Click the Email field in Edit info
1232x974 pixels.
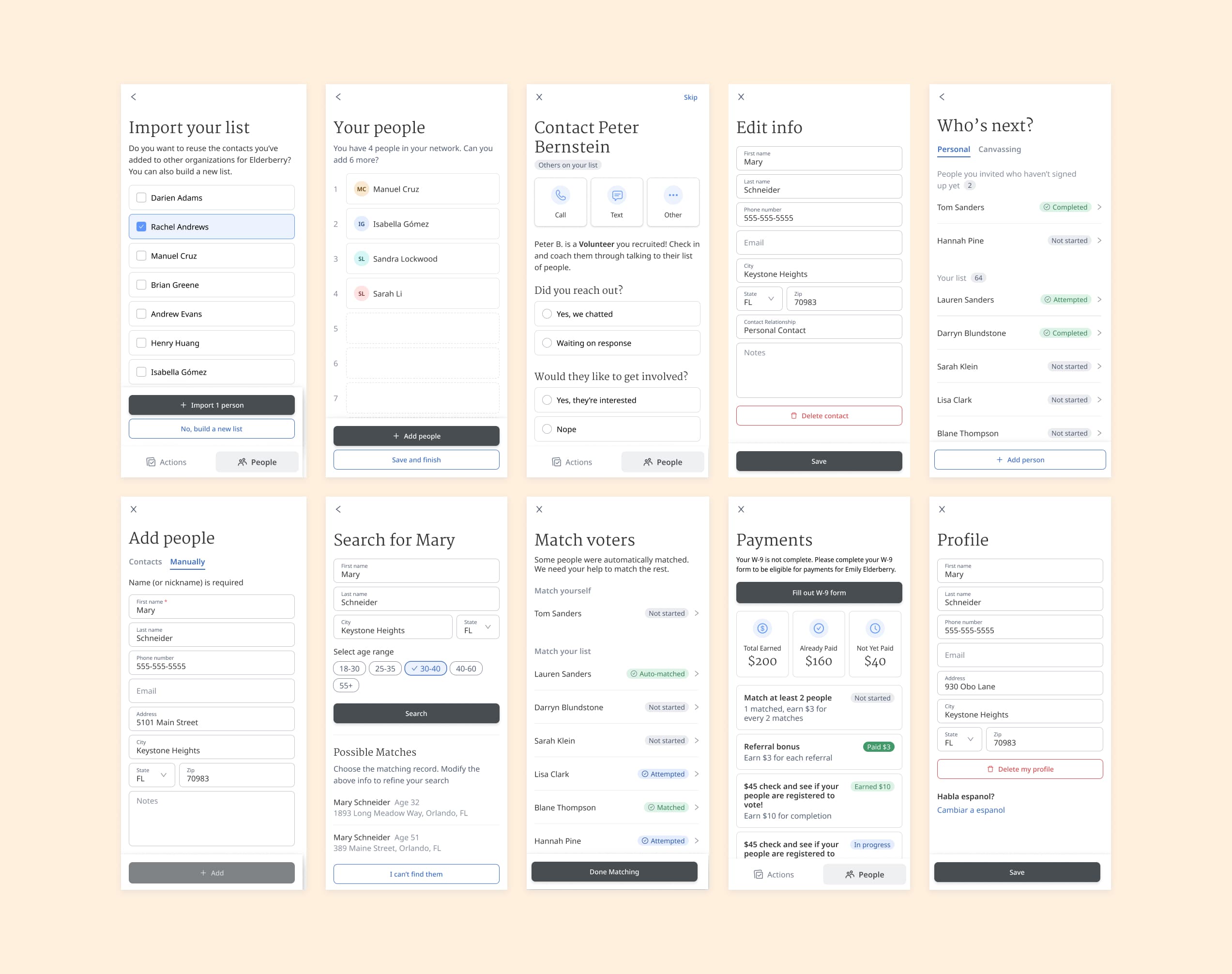(819, 243)
